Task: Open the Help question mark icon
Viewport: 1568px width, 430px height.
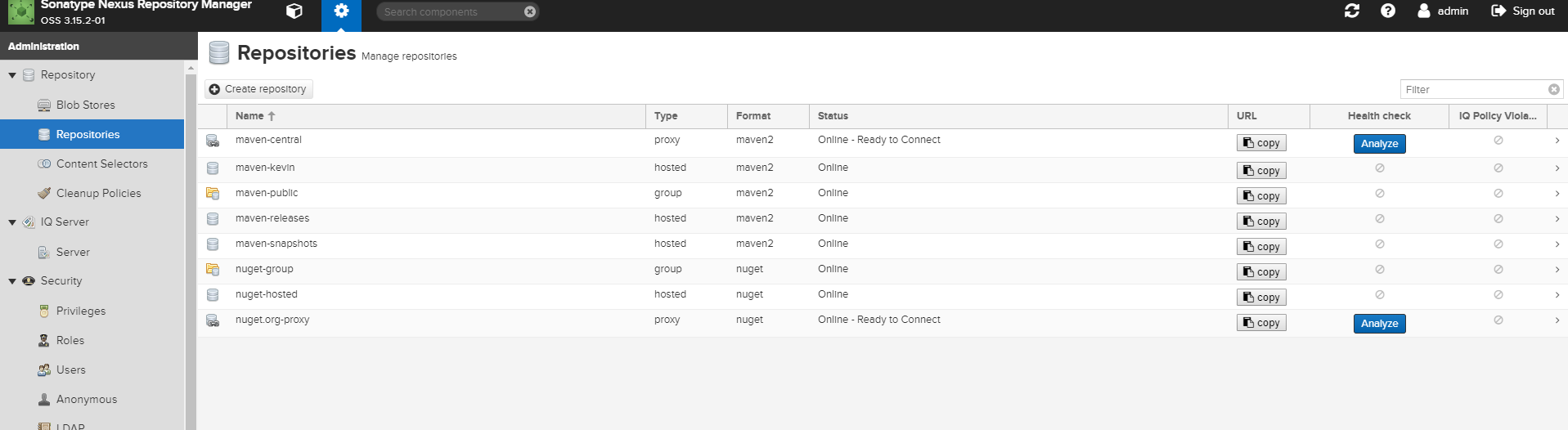Action: pos(1388,11)
